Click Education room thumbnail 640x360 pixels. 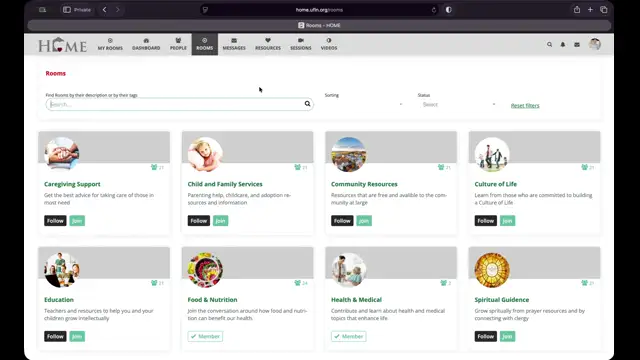pos(62,270)
